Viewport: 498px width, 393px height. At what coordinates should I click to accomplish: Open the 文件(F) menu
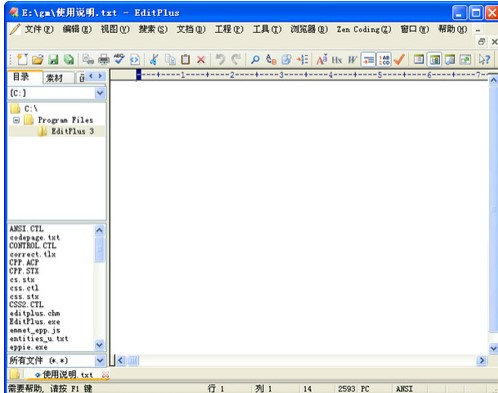pyautogui.click(x=39, y=29)
